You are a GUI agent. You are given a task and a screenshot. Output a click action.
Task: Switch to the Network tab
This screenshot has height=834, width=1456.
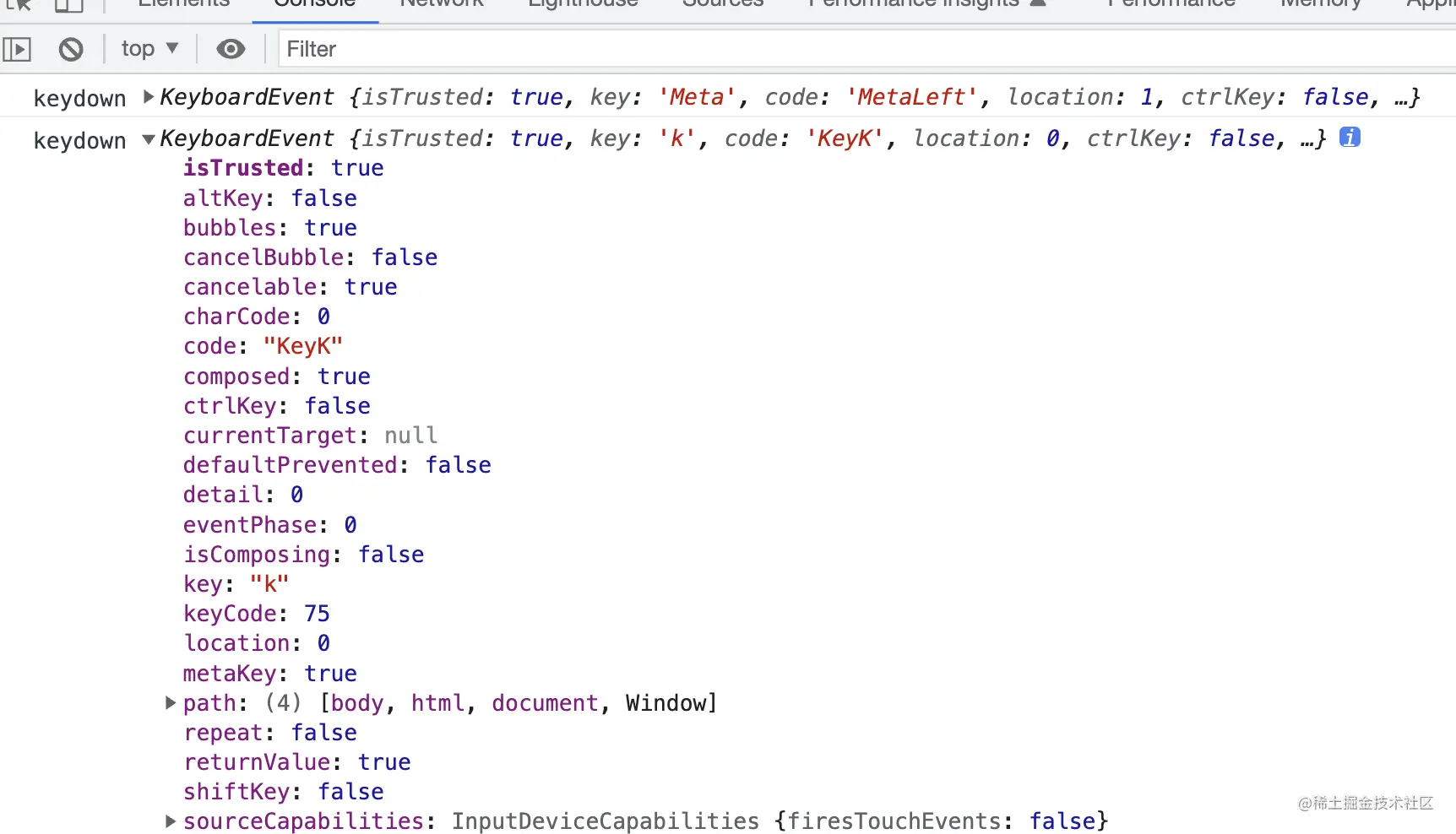(442, 4)
